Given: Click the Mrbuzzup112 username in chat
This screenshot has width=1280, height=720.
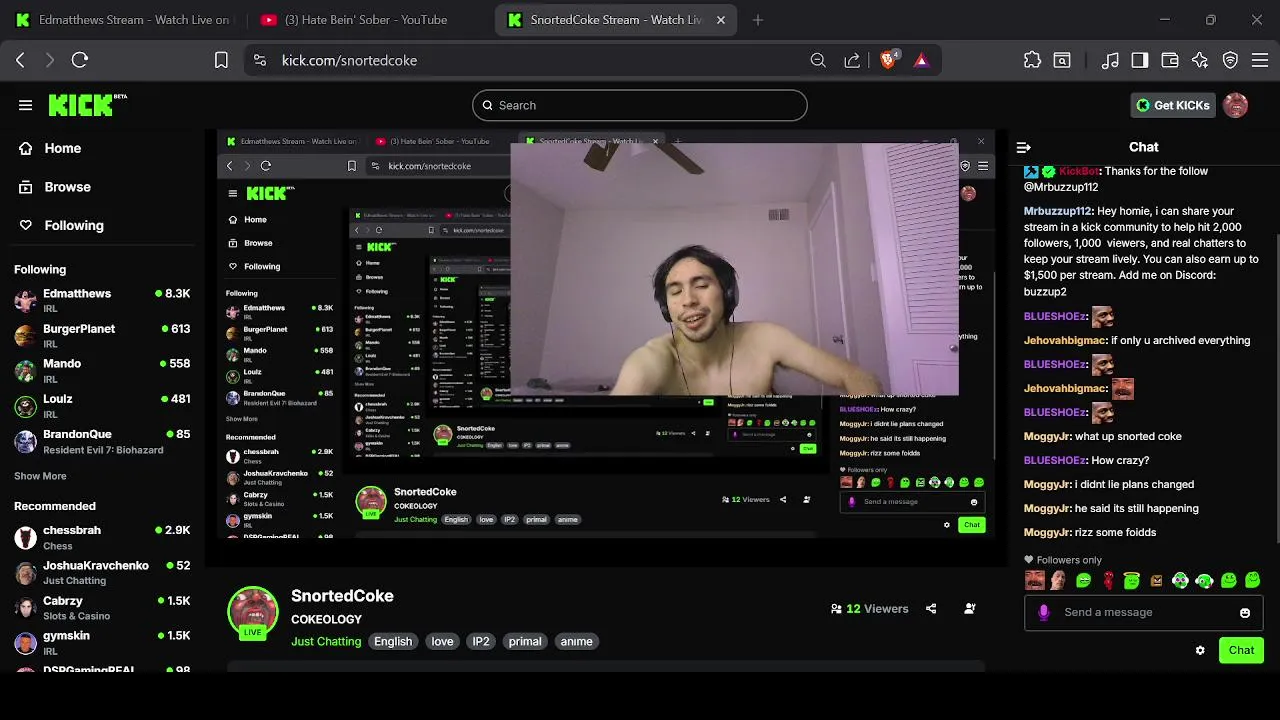Looking at the screenshot, I should 1057,211.
